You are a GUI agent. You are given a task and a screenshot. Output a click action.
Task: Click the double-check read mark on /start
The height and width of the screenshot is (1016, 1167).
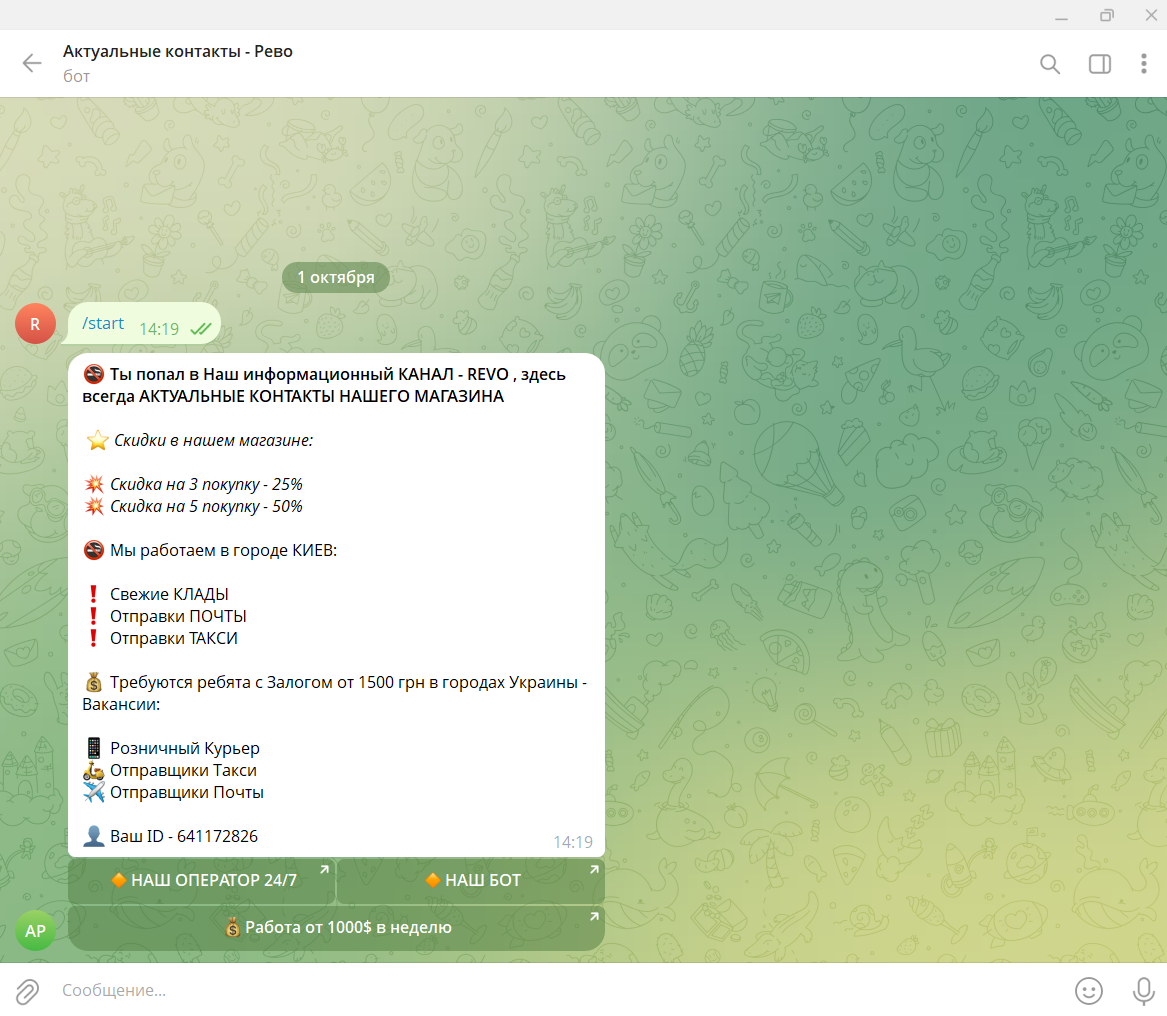pos(201,328)
